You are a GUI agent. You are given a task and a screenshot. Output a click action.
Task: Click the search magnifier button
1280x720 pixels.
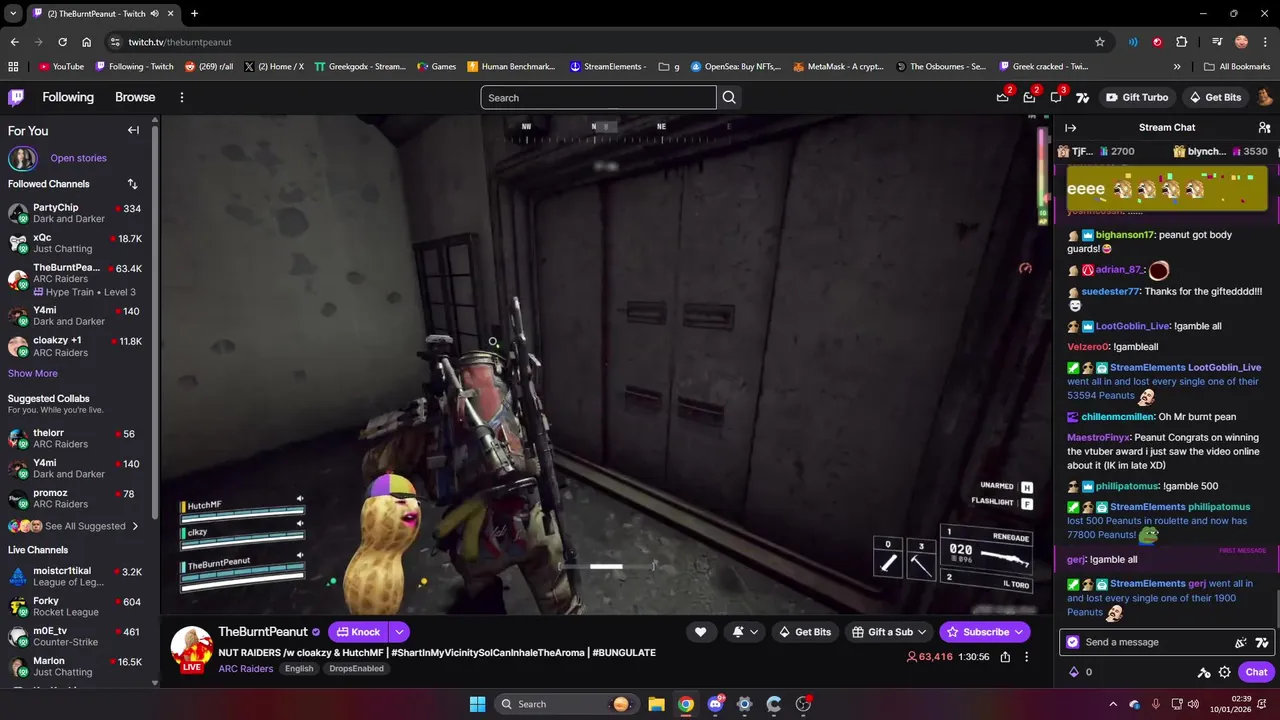pyautogui.click(x=729, y=97)
